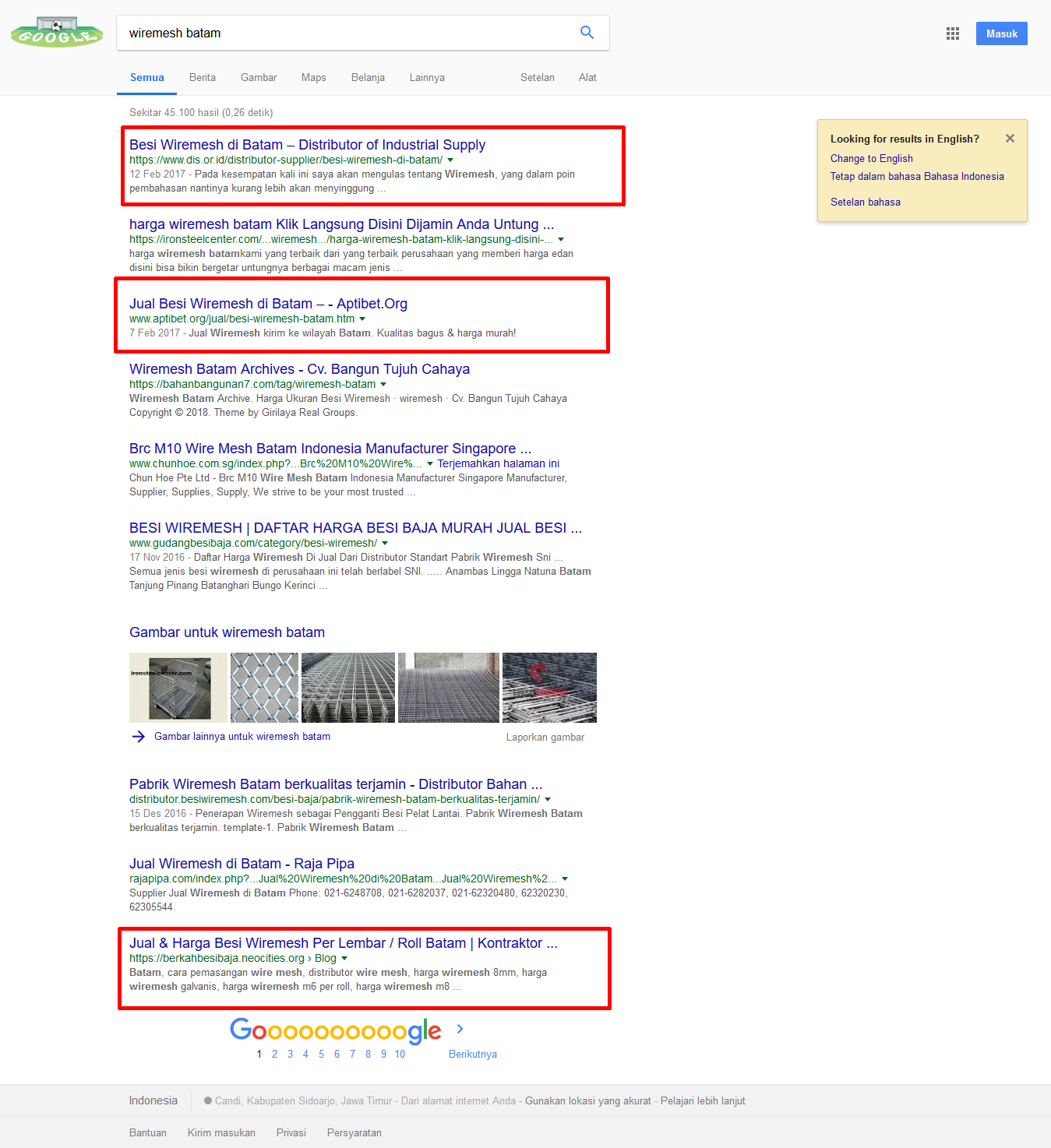Open Jual Wiremesh di Batam Raja Pipa

tap(242, 864)
